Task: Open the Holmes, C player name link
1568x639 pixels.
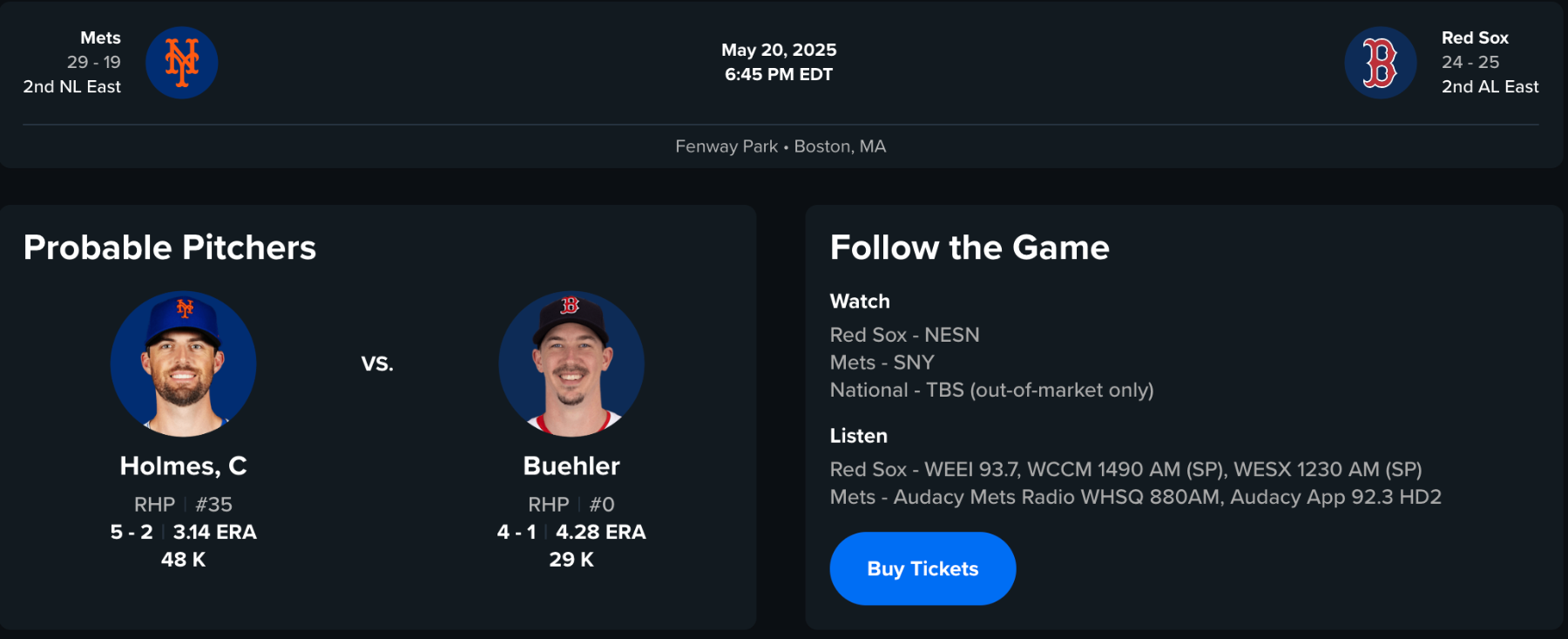Action: point(183,466)
